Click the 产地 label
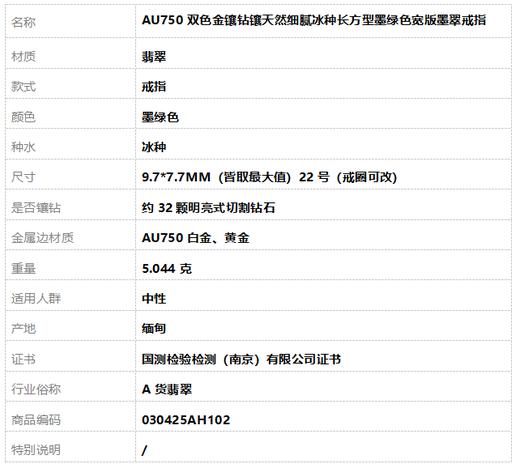 point(23,329)
